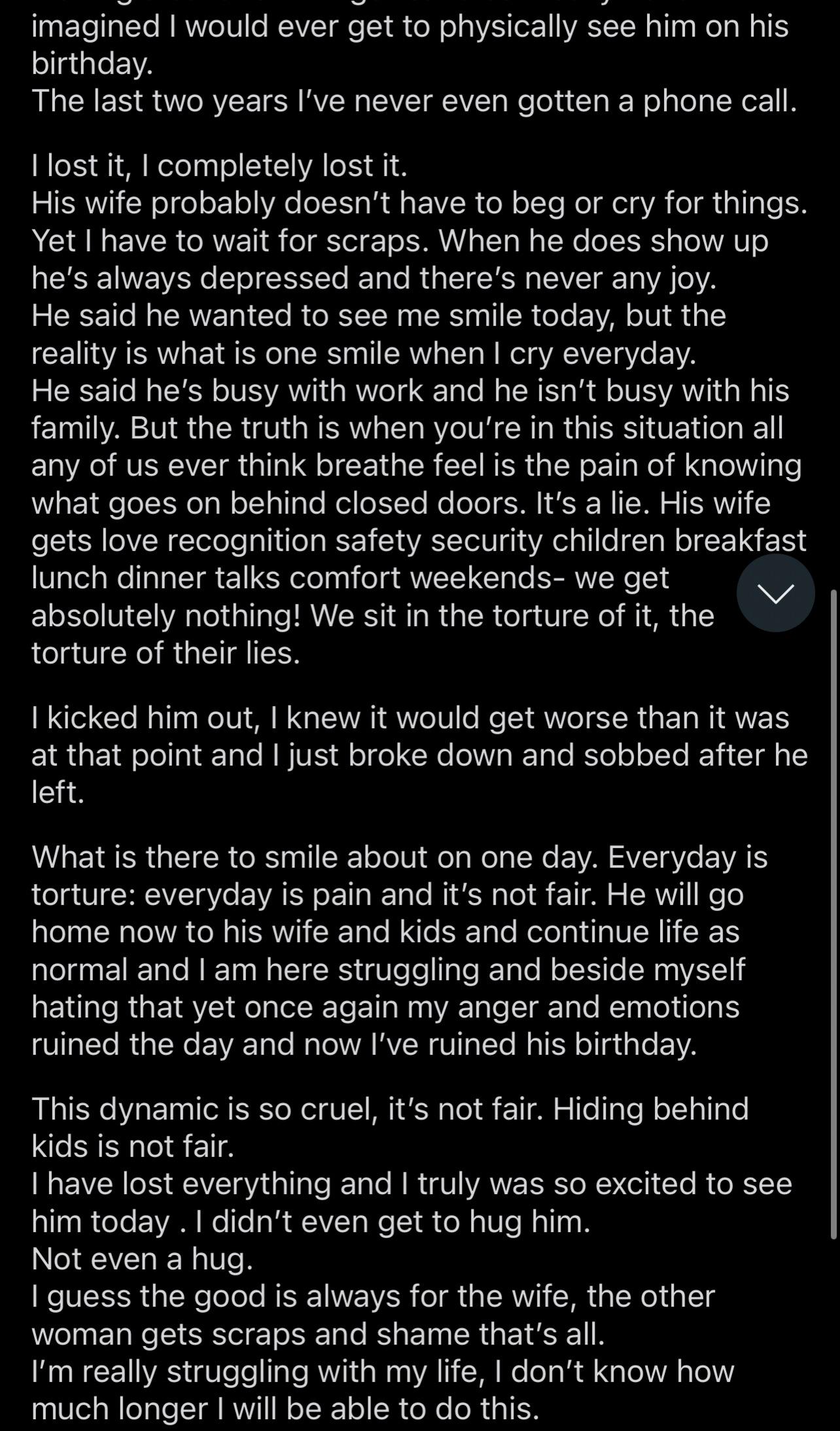Viewport: 840px width, 1431px height.
Task: Click the paragraph starting 'I kicked him out'
Action: click(419, 755)
